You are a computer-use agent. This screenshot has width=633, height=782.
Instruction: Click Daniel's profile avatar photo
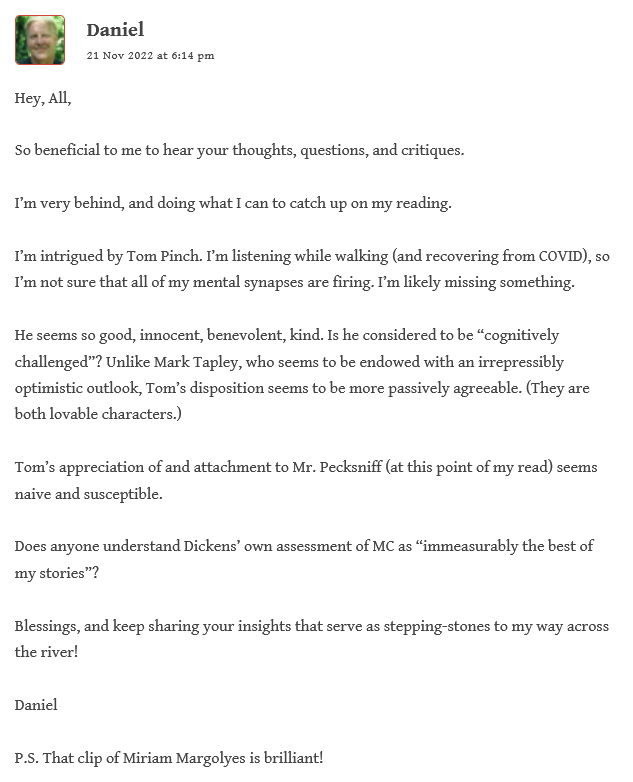click(x=40, y=40)
